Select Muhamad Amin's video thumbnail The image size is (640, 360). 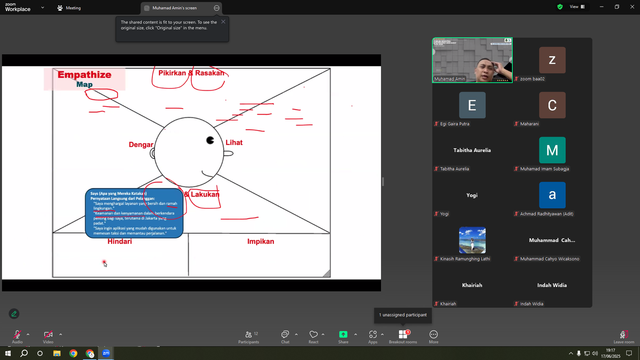[x=472, y=60]
